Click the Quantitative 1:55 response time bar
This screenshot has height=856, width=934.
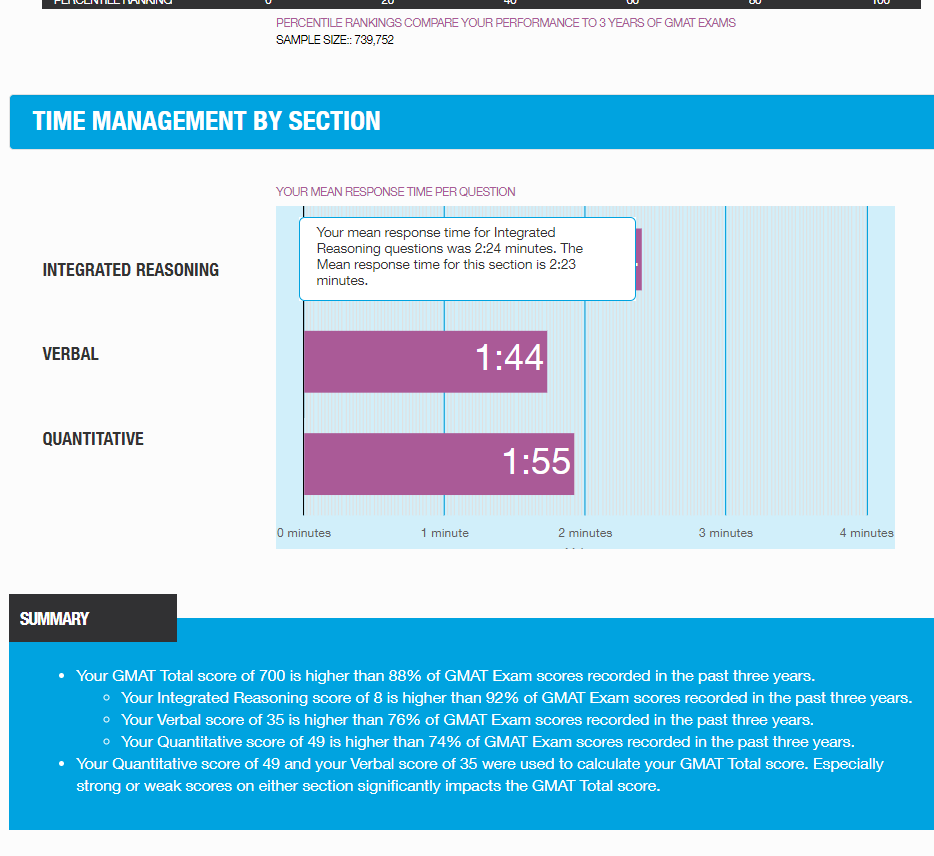pos(439,463)
